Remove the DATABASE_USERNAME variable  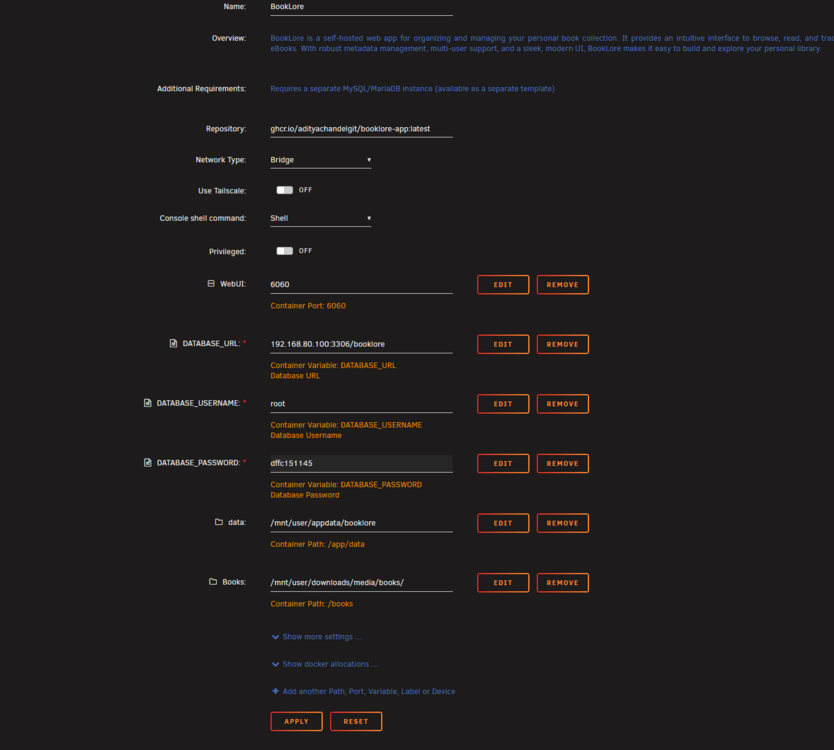563,404
